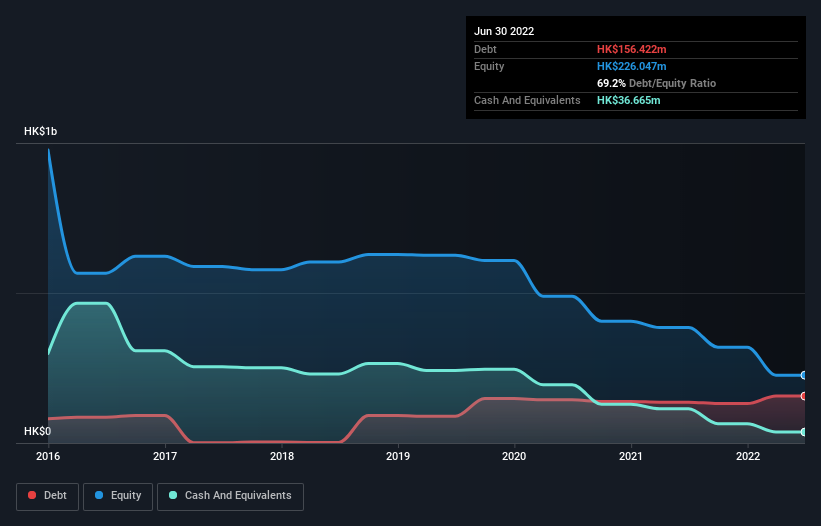The height and width of the screenshot is (526, 821).
Task: Toggle the Cash And Equivalents legend button
Action: pyautogui.click(x=230, y=496)
